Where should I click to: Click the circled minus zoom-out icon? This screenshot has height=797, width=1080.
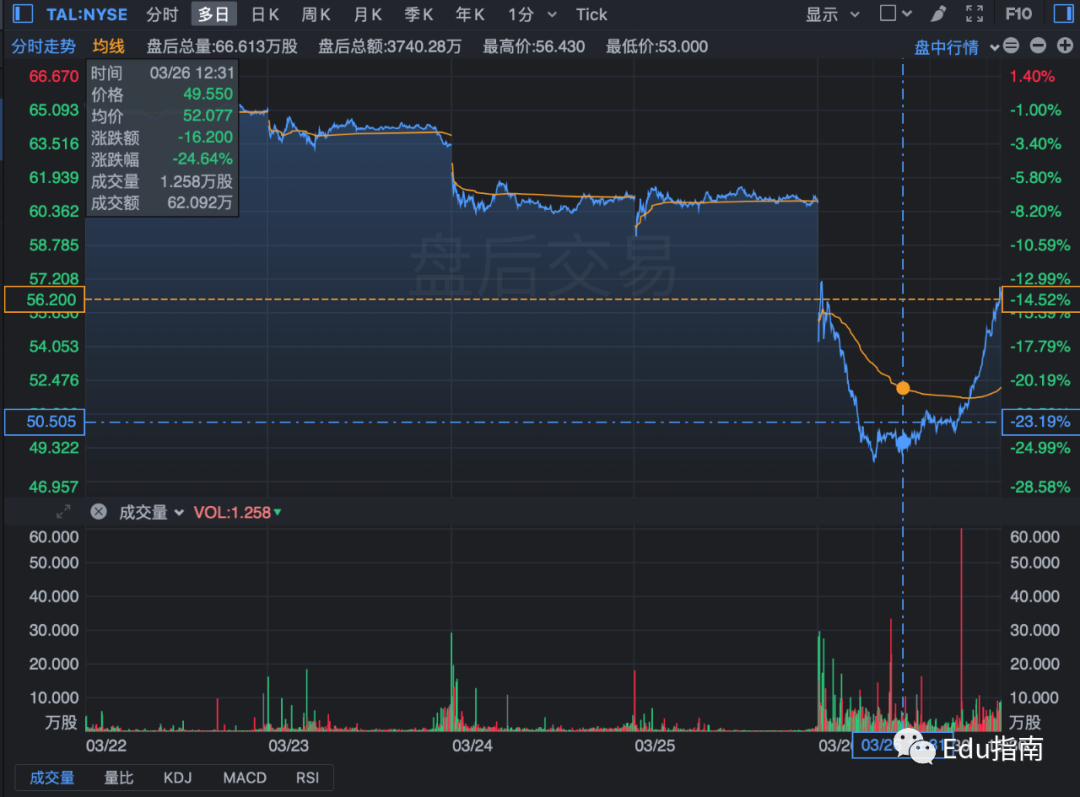click(x=1038, y=46)
